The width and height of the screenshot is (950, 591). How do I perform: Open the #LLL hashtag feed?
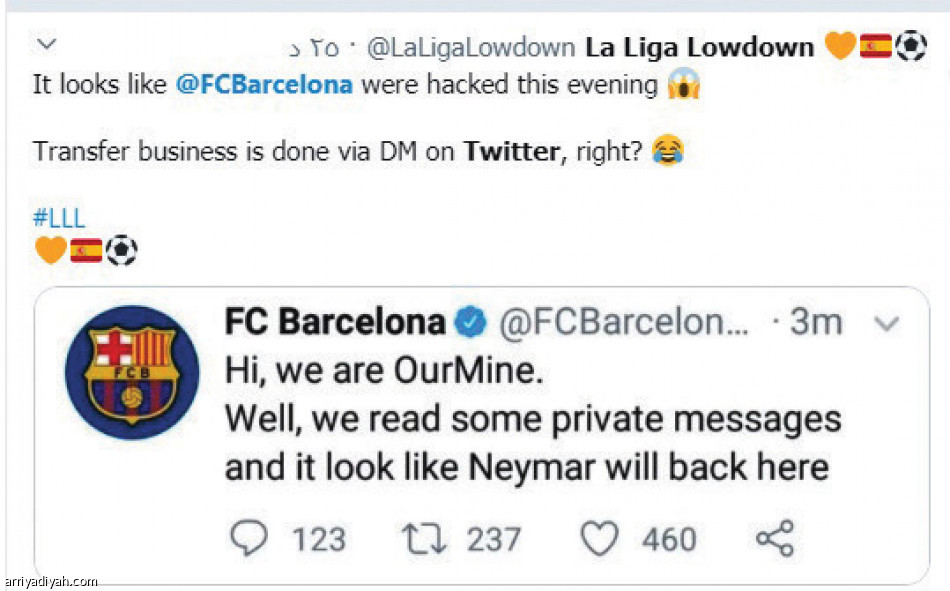(x=58, y=217)
